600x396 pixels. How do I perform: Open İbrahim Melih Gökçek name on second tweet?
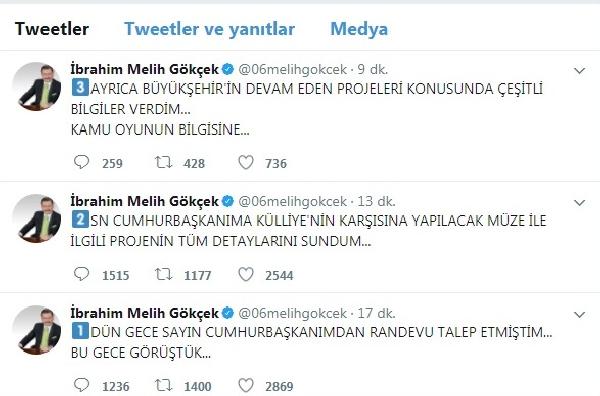pyautogui.click(x=145, y=201)
